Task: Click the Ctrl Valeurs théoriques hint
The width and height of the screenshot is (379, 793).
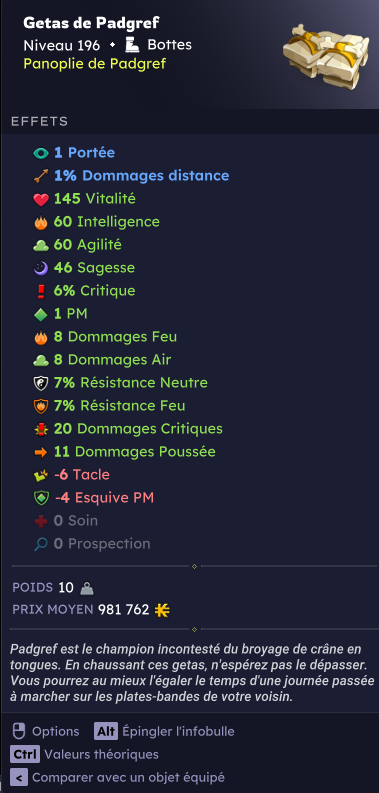Action: tap(85, 755)
